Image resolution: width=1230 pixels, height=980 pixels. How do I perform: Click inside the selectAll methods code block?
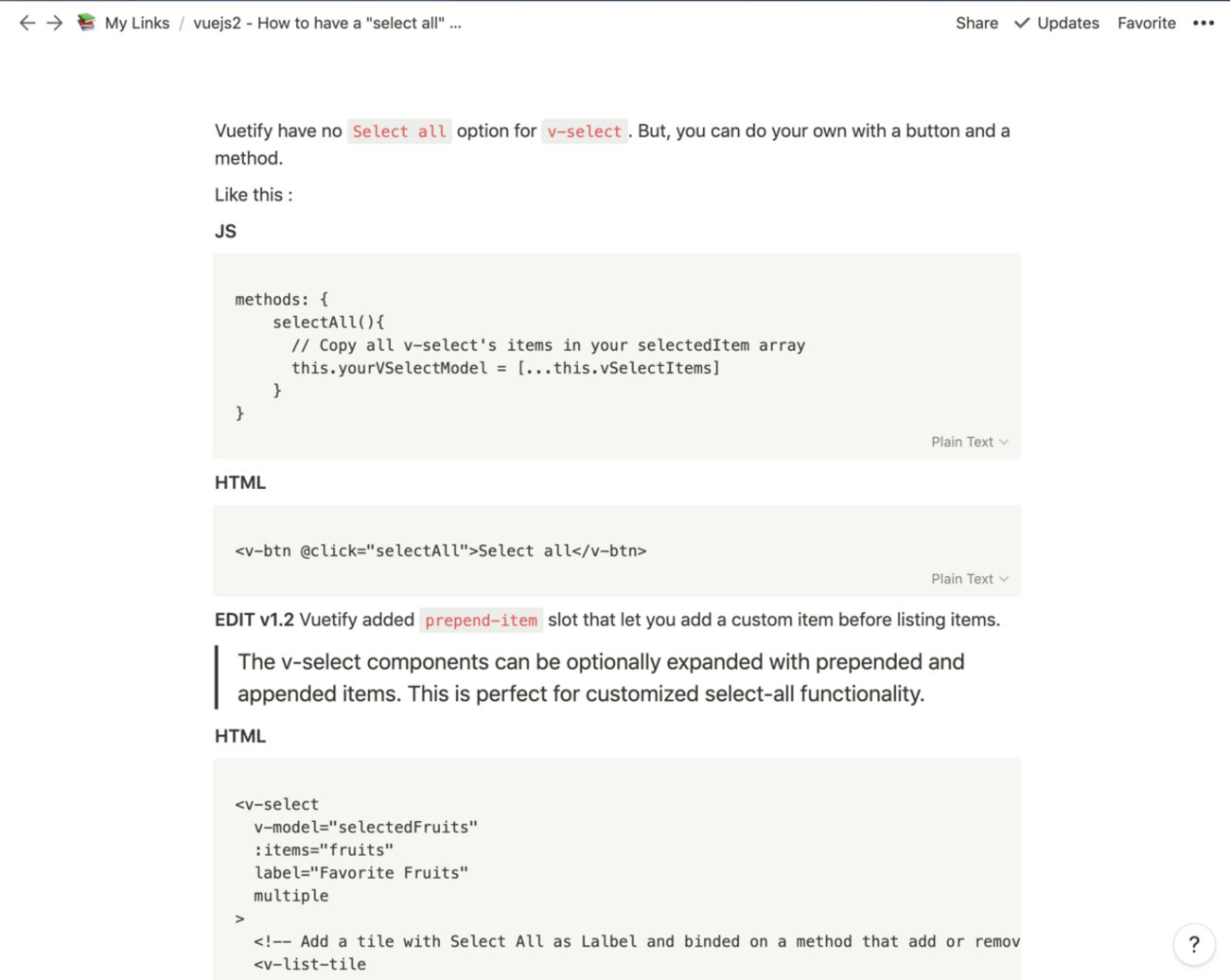(617, 356)
